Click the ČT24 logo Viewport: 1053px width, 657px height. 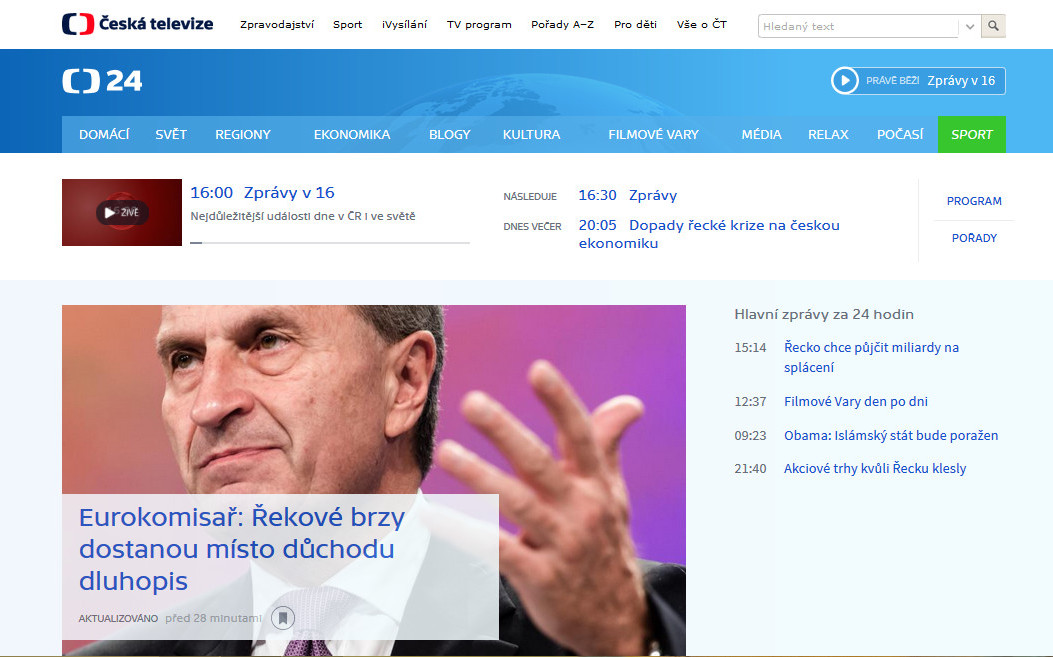click(101, 81)
